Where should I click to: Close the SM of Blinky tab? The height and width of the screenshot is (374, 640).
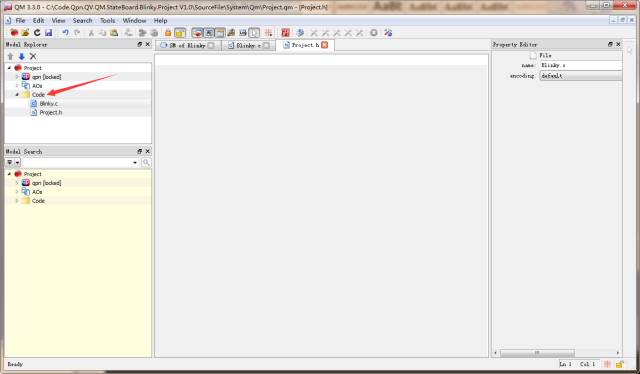point(211,45)
